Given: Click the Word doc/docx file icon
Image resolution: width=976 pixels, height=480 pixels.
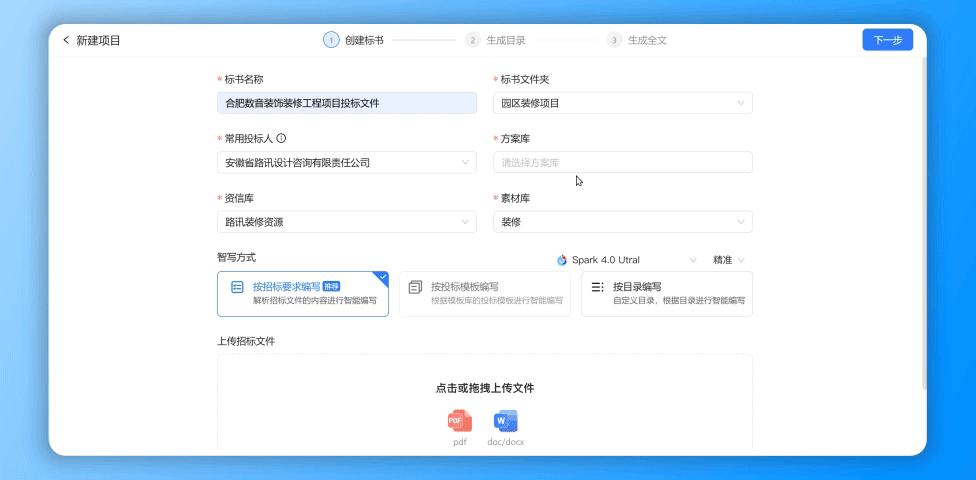Looking at the screenshot, I should tap(505, 421).
